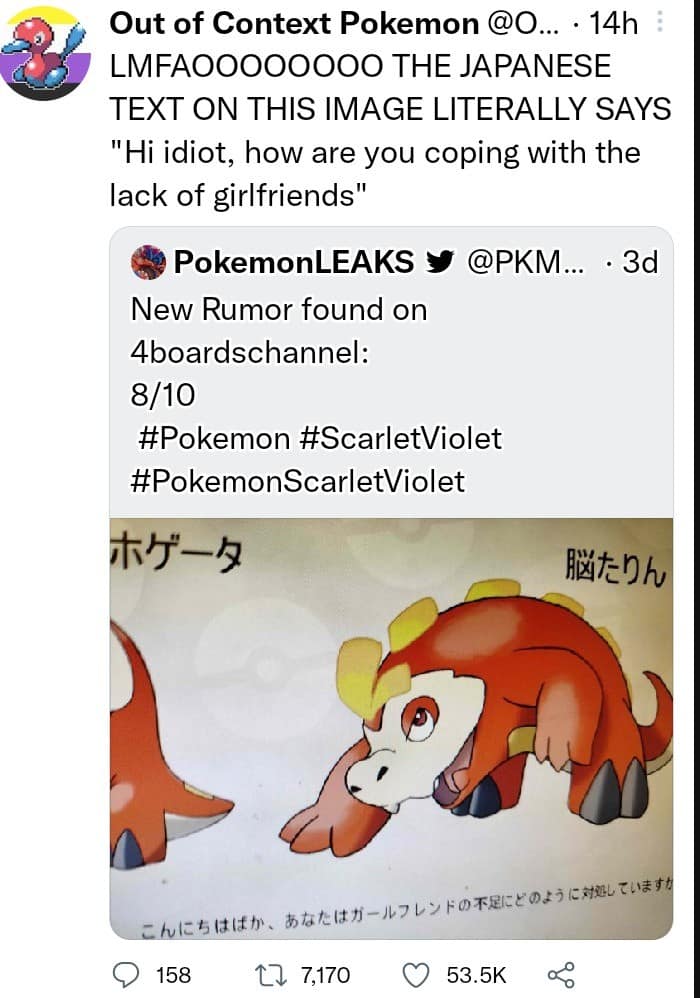Open the quoted tweet's 3d timestamp

pyautogui.click(x=640, y=263)
